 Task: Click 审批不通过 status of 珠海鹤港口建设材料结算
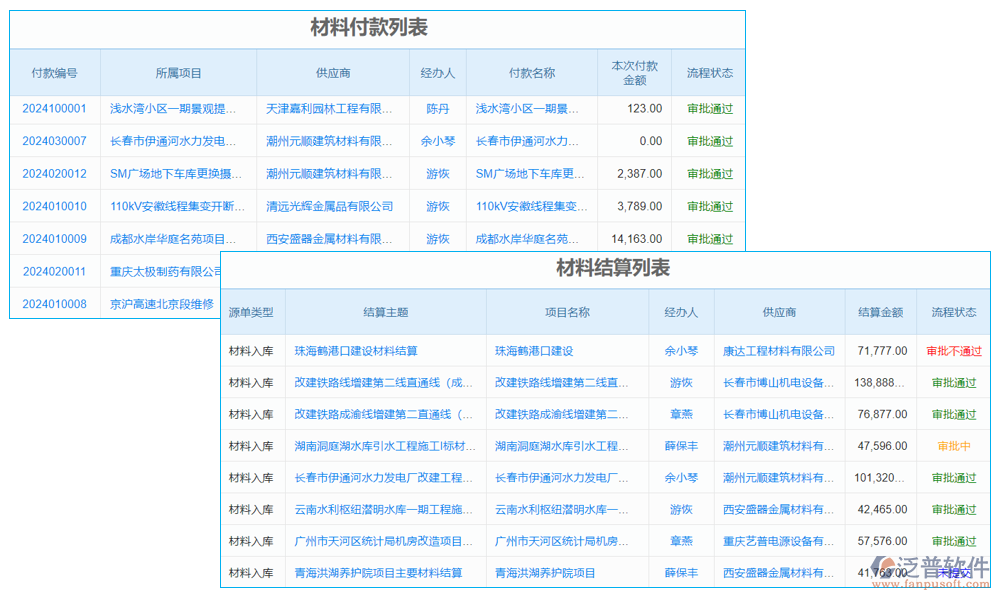[954, 350]
